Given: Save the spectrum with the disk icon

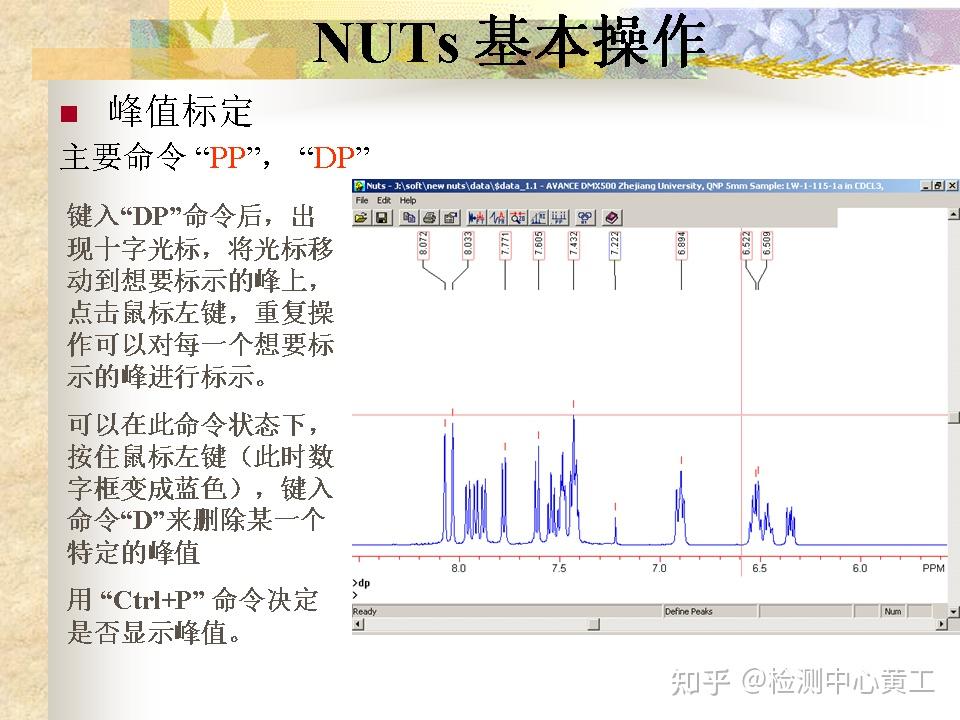Looking at the screenshot, I should pyautogui.click(x=383, y=218).
